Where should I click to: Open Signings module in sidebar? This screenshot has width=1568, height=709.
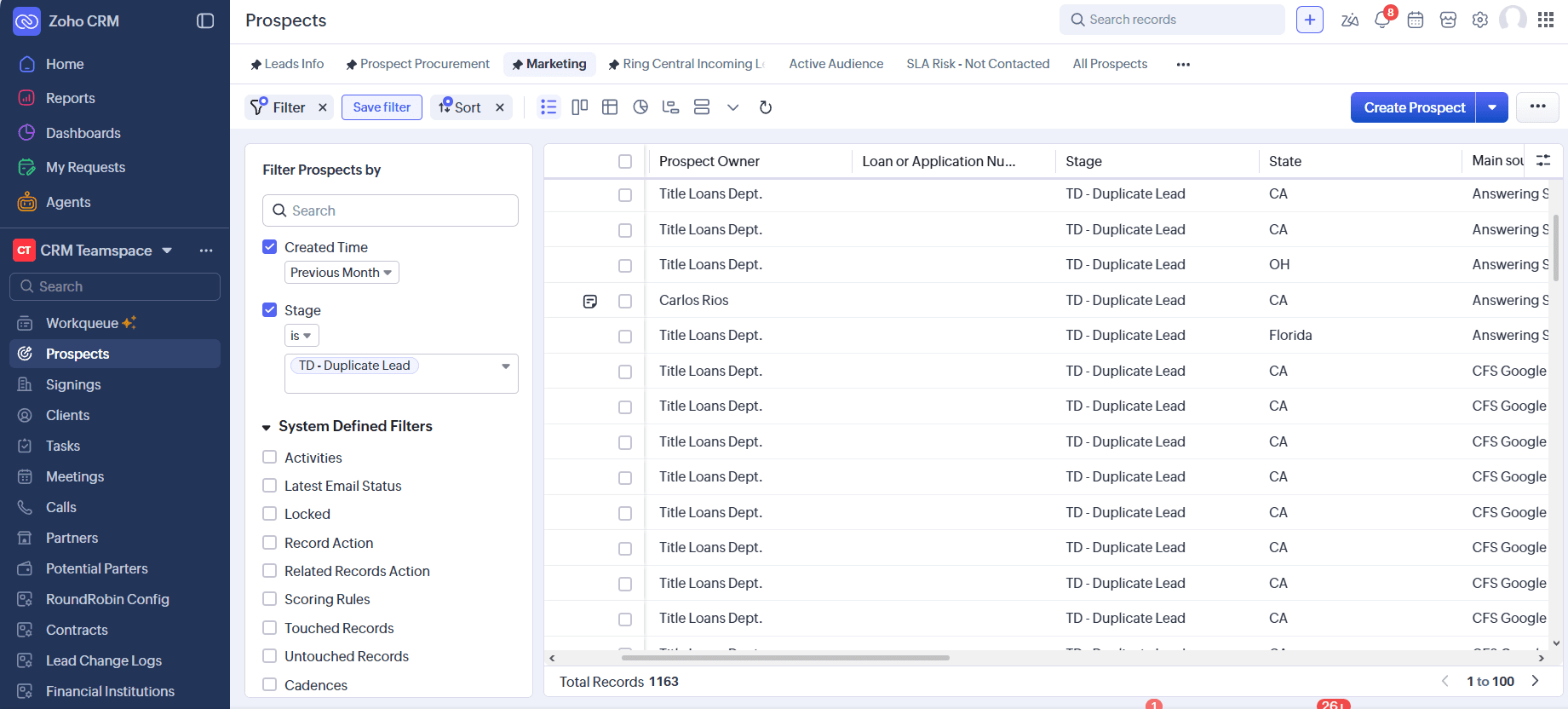[73, 384]
